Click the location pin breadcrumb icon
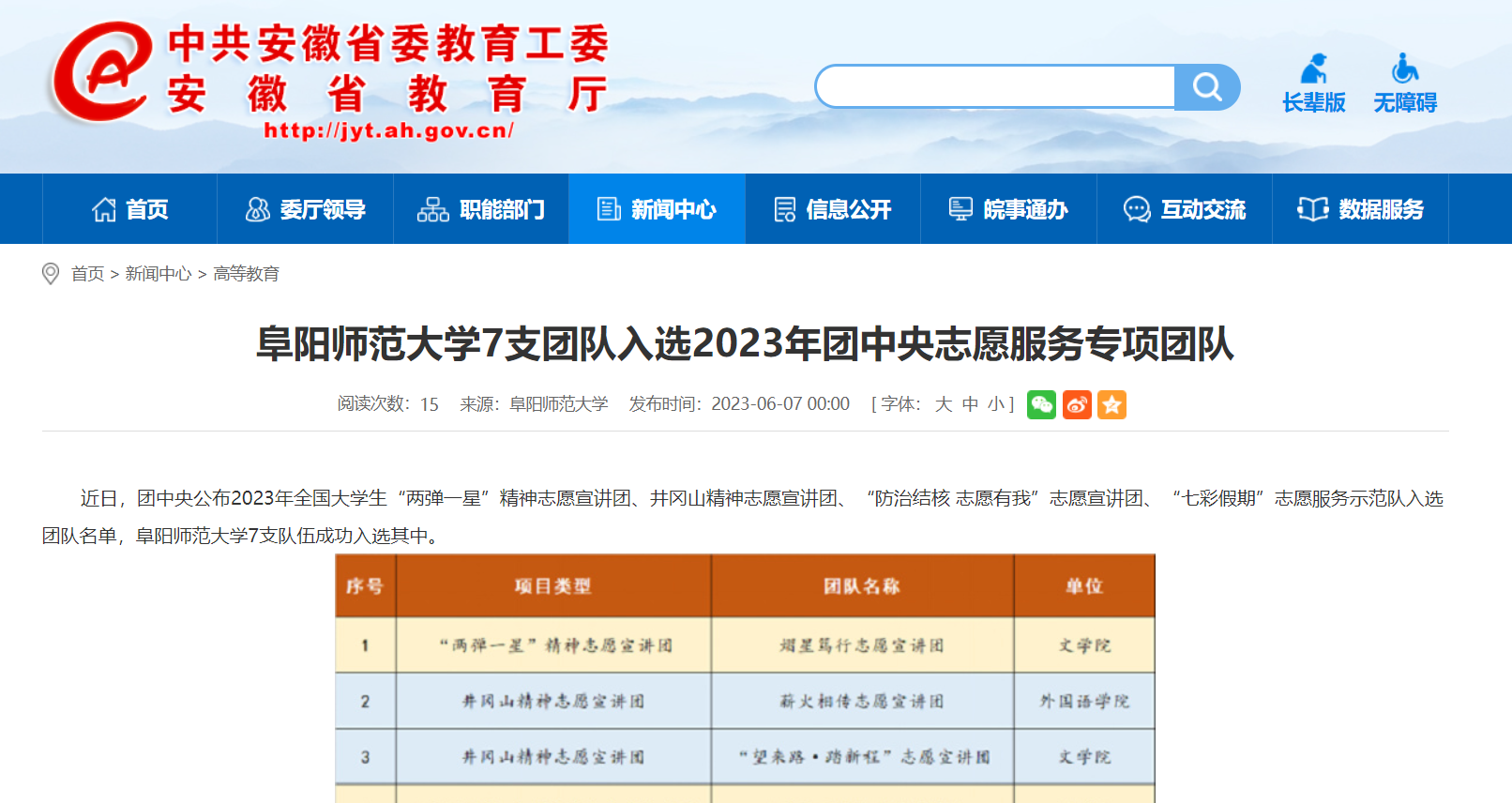1512x803 pixels. pyautogui.click(x=51, y=274)
